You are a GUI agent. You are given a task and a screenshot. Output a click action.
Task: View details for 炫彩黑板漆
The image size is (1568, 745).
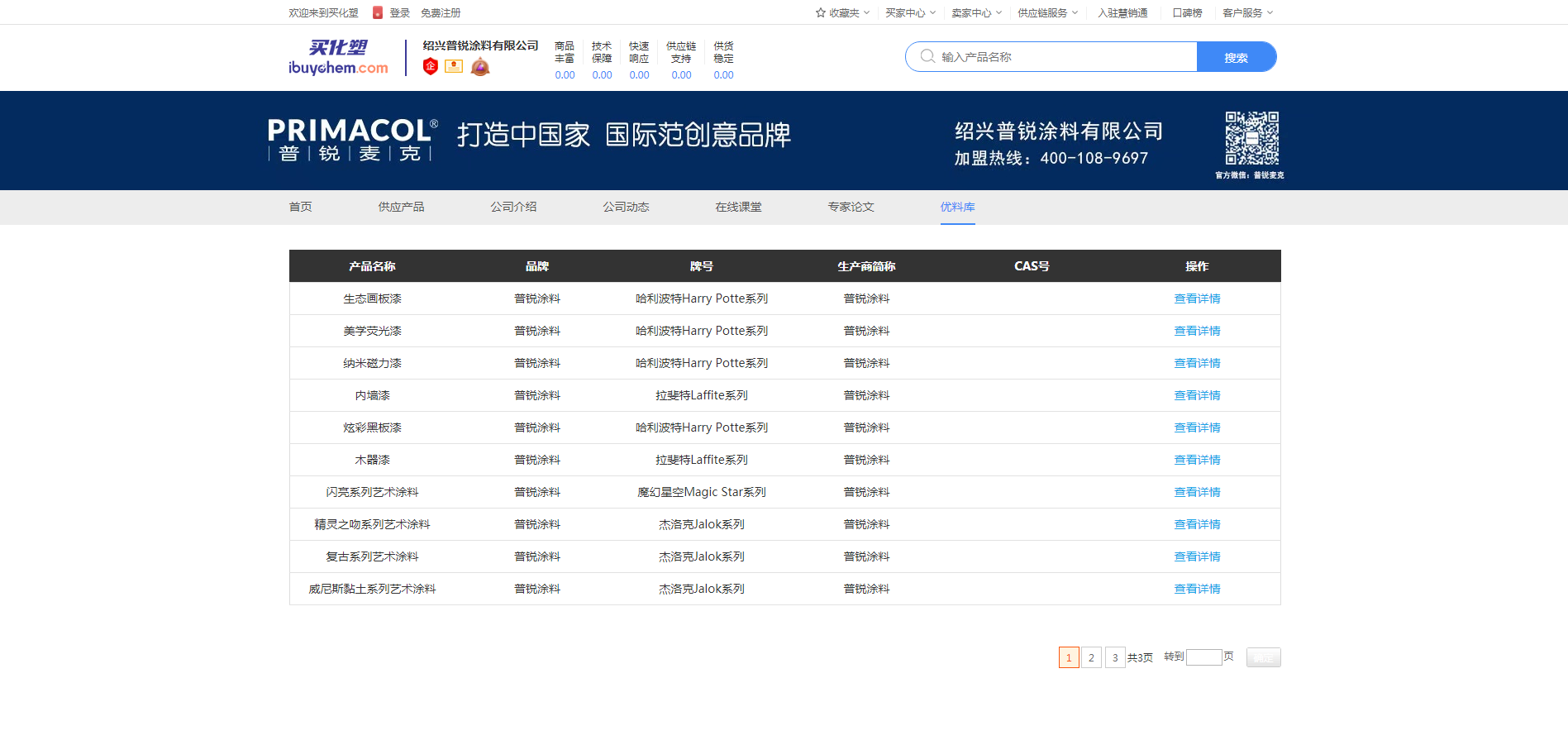pyautogui.click(x=1197, y=427)
